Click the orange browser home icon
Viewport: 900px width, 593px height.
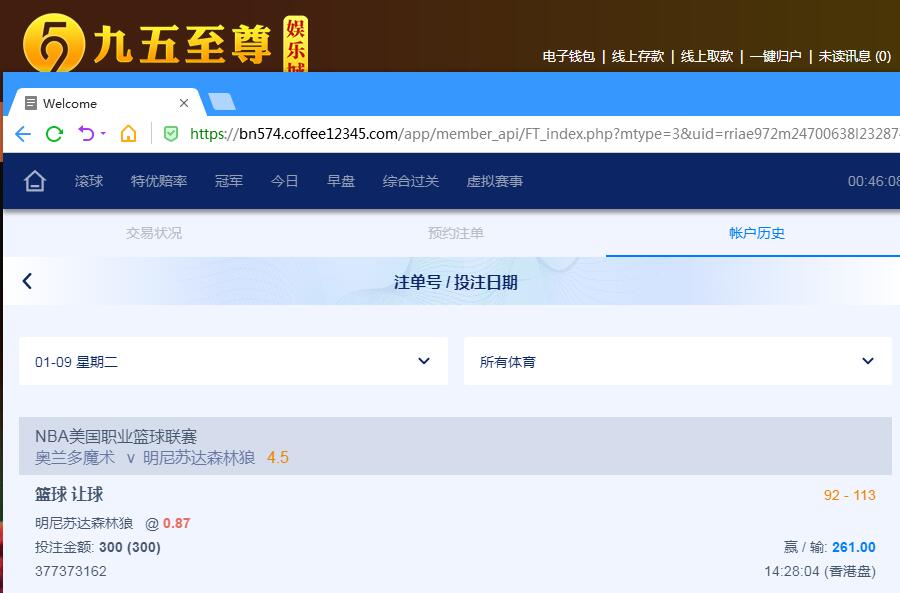129,134
